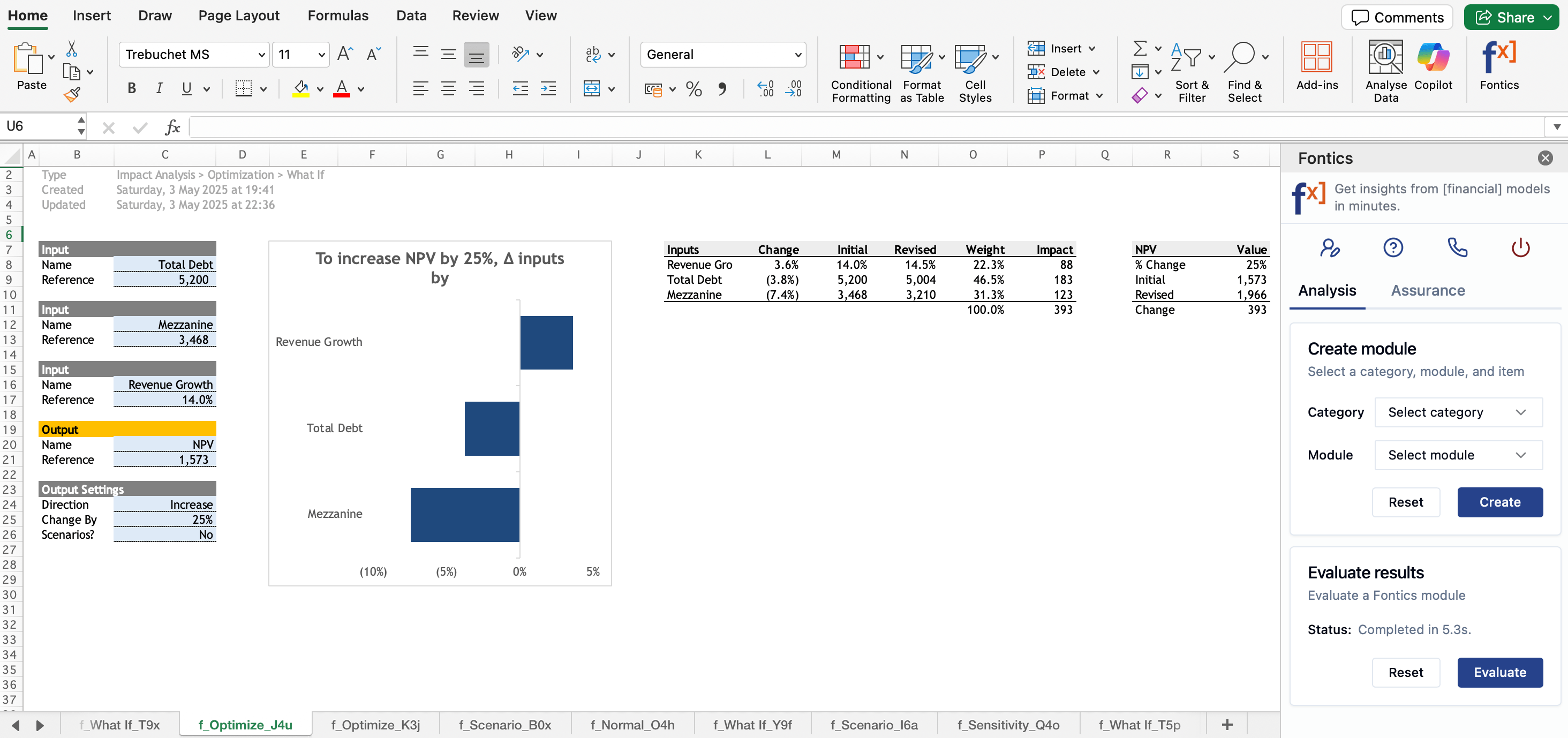The height and width of the screenshot is (738, 1568).
Task: Open the f_Scenario_B0x sheet tab
Action: [504, 725]
